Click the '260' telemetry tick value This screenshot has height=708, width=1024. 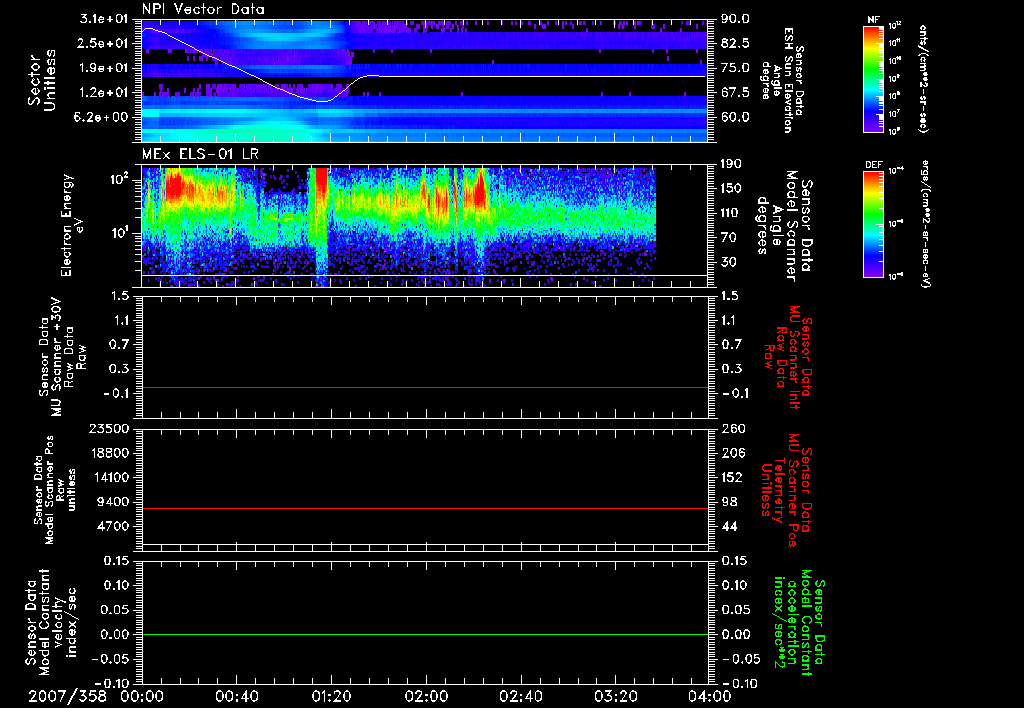(x=732, y=429)
